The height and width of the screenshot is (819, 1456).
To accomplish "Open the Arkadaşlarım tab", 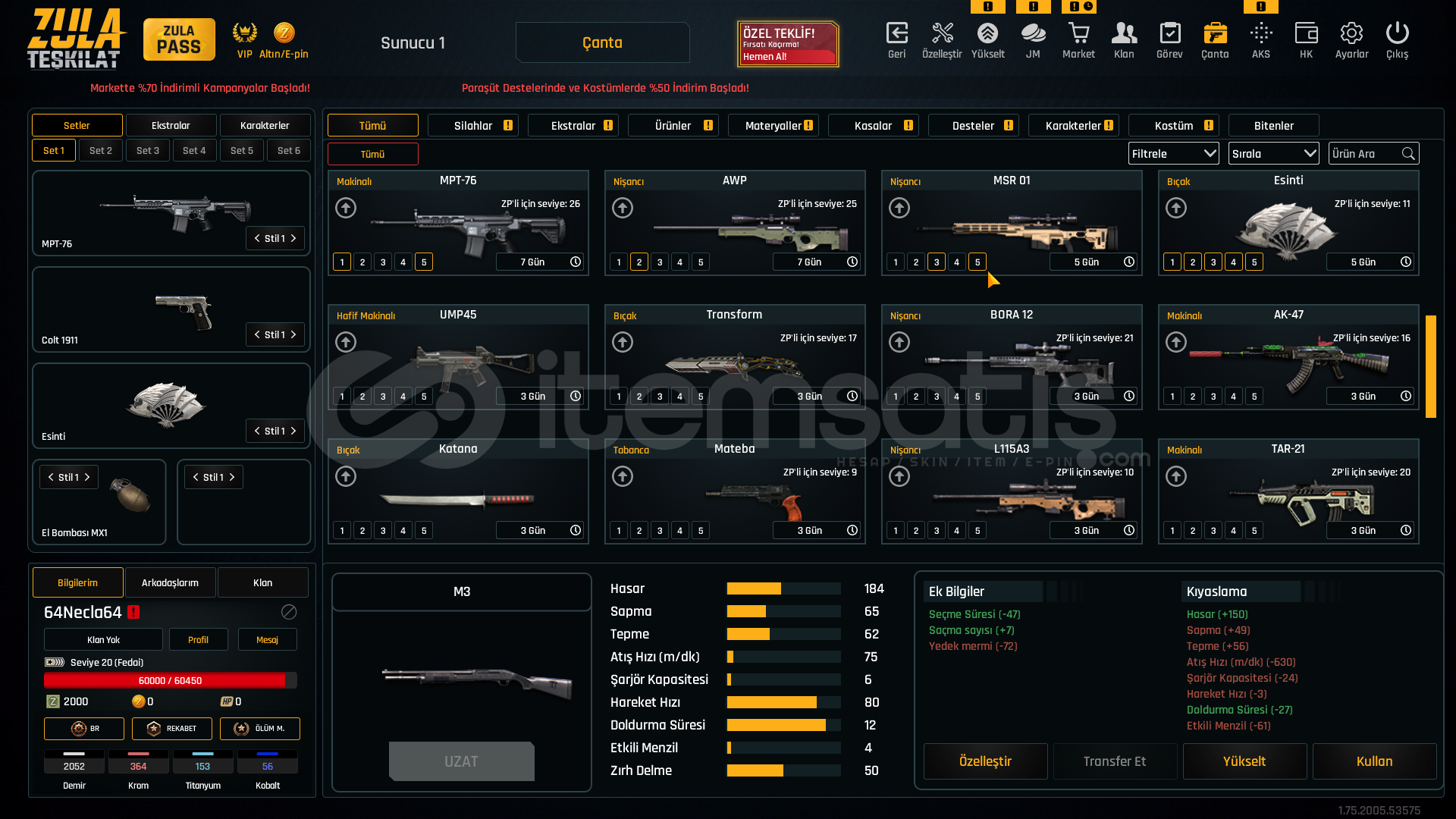I will tap(170, 582).
